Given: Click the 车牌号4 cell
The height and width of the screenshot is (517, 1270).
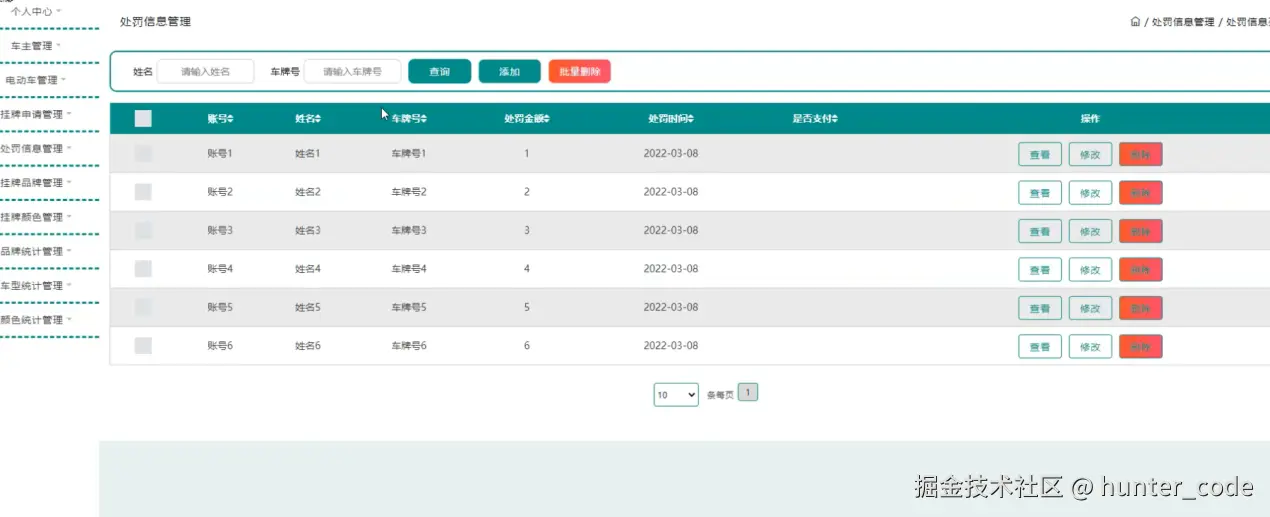Looking at the screenshot, I should [x=408, y=269].
